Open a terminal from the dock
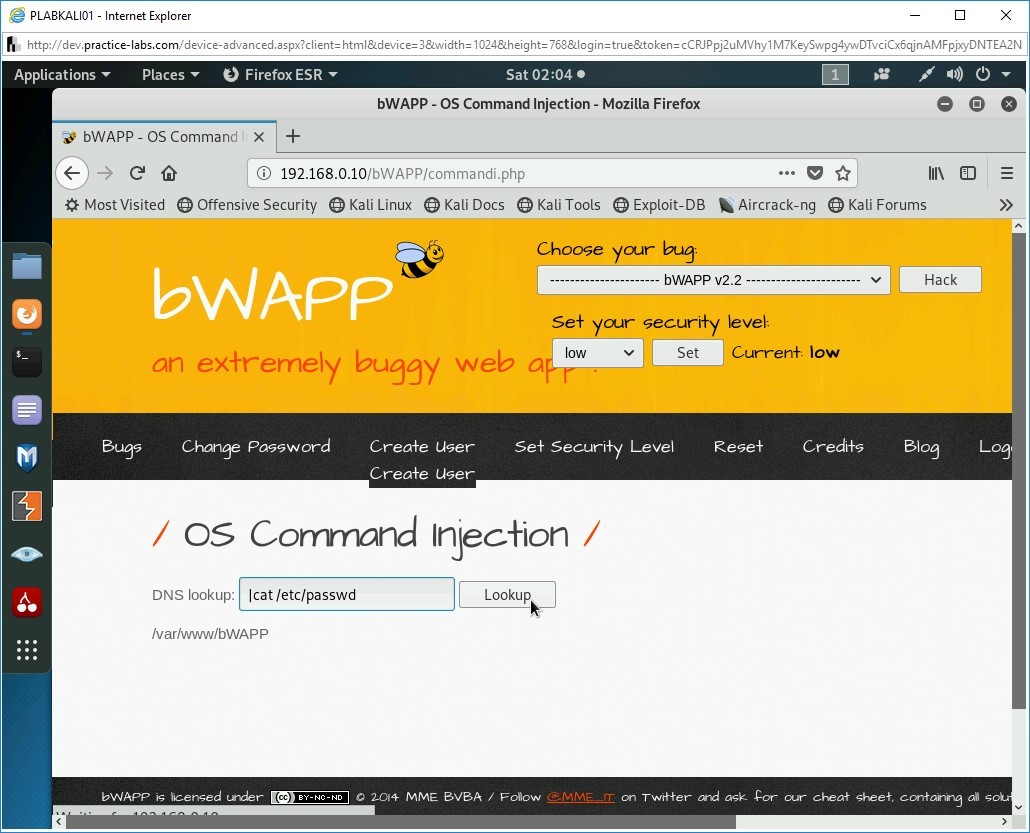 [x=27, y=362]
